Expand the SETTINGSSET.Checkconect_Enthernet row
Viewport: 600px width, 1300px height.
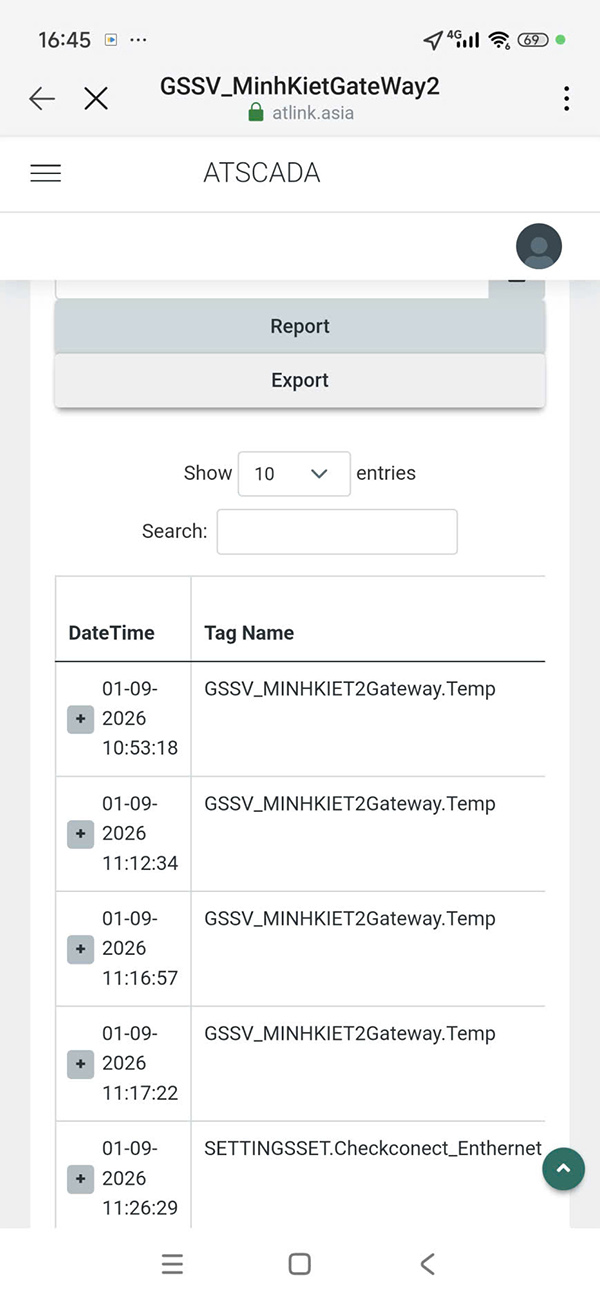(80, 1178)
